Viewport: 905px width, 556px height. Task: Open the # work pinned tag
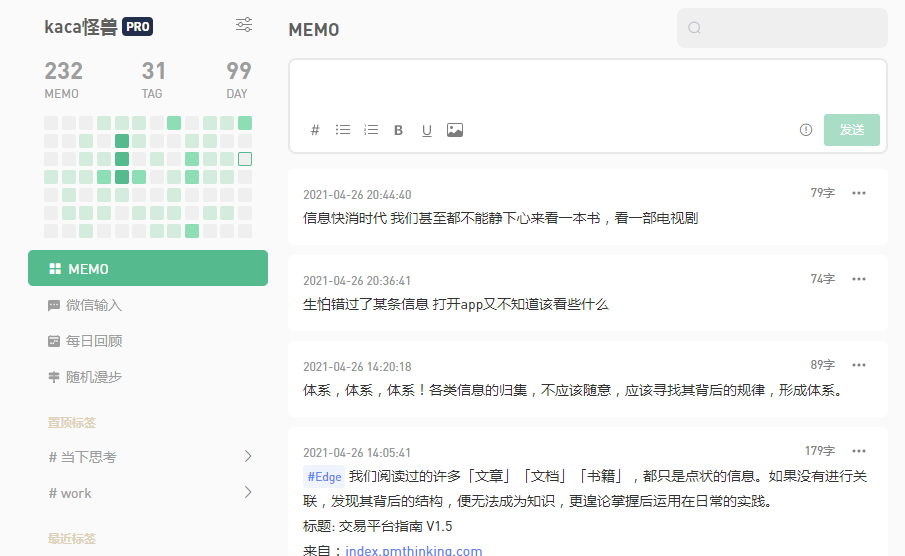click(70, 493)
